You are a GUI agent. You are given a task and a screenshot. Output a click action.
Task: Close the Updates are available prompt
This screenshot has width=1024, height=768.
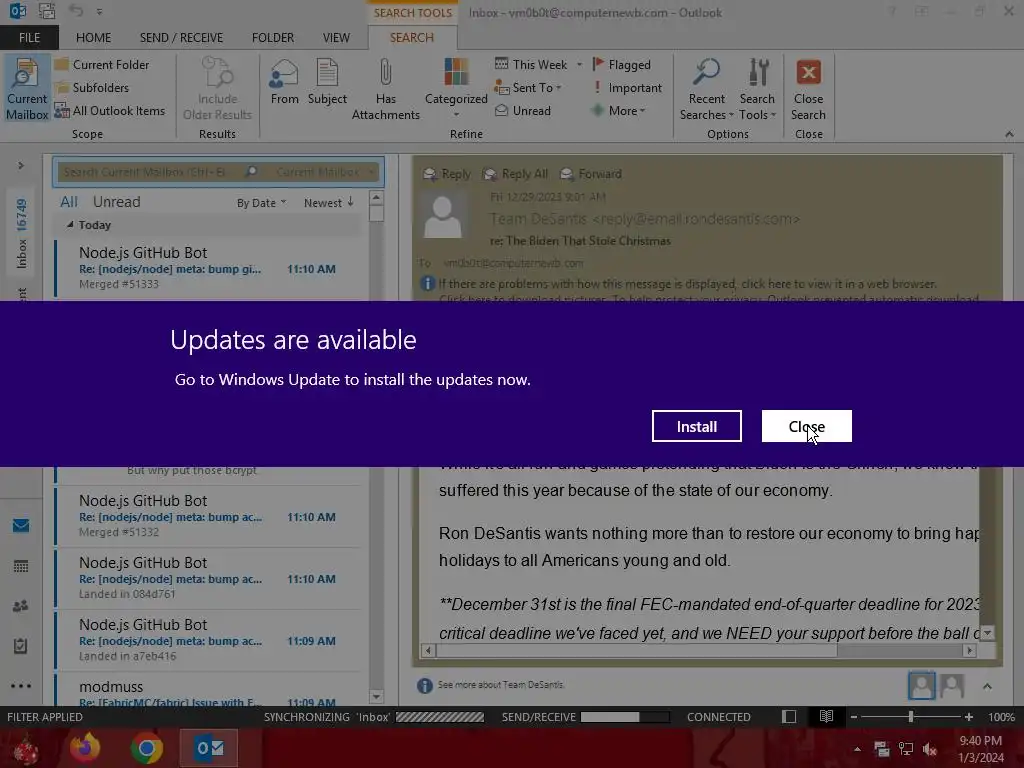pos(807,426)
